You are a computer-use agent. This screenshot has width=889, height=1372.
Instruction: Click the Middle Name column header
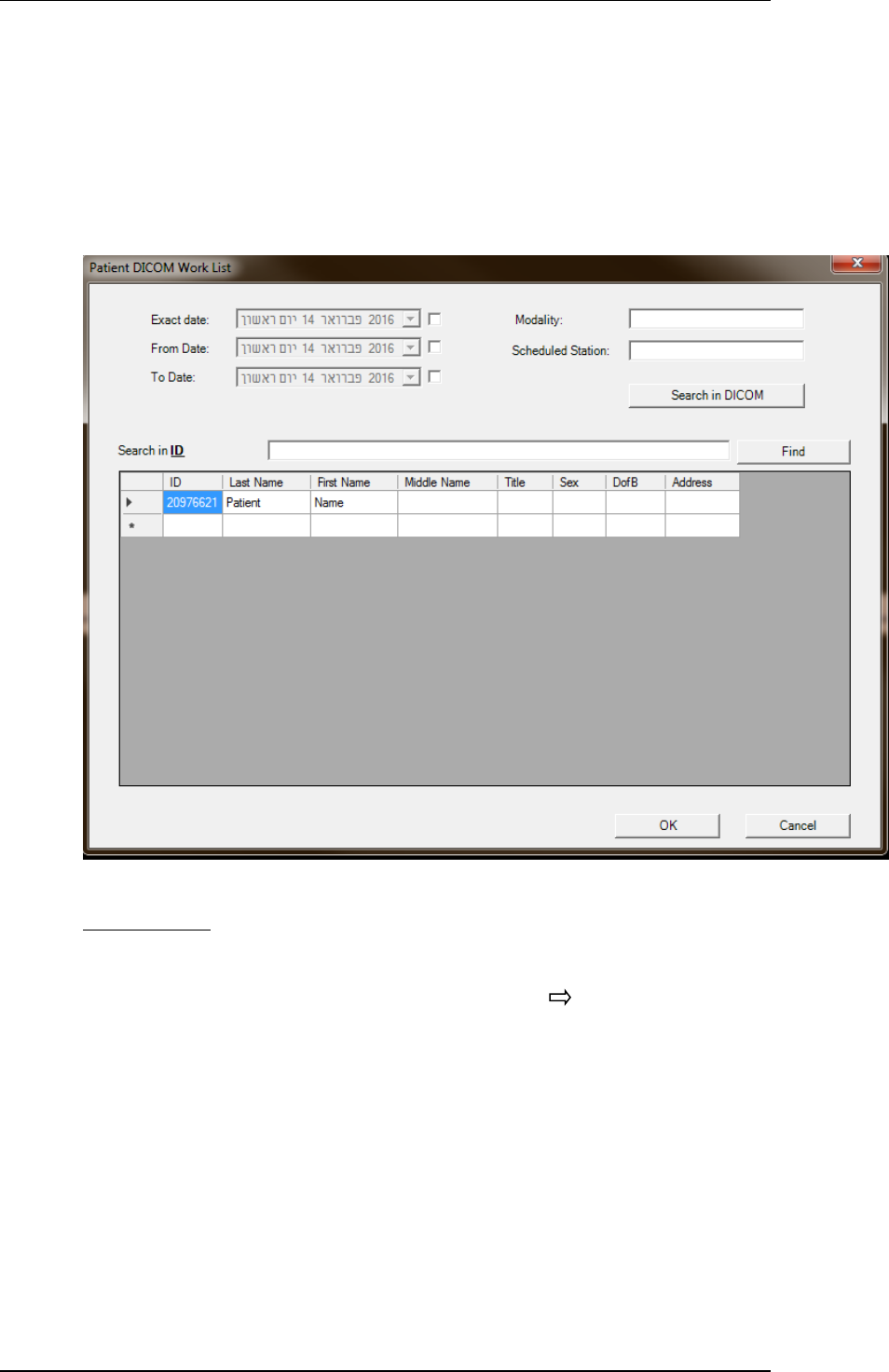coord(447,482)
